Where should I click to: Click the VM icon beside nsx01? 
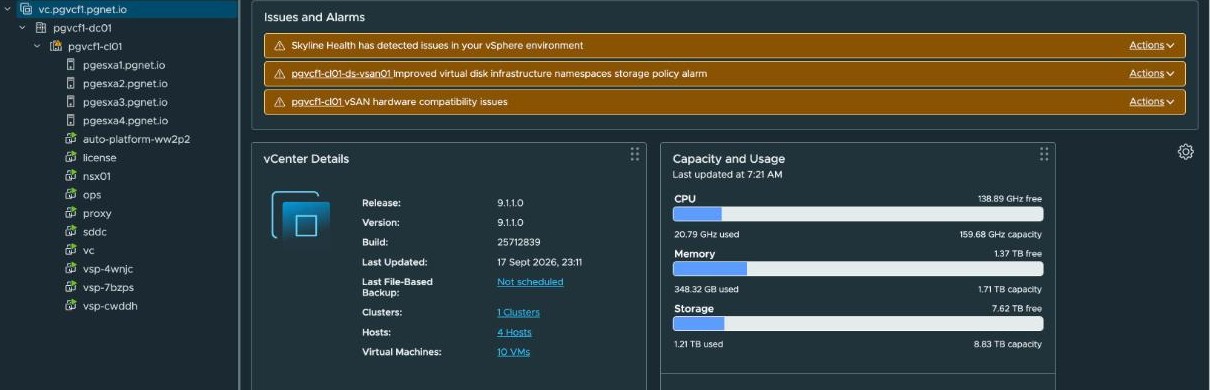pyautogui.click(x=71, y=176)
